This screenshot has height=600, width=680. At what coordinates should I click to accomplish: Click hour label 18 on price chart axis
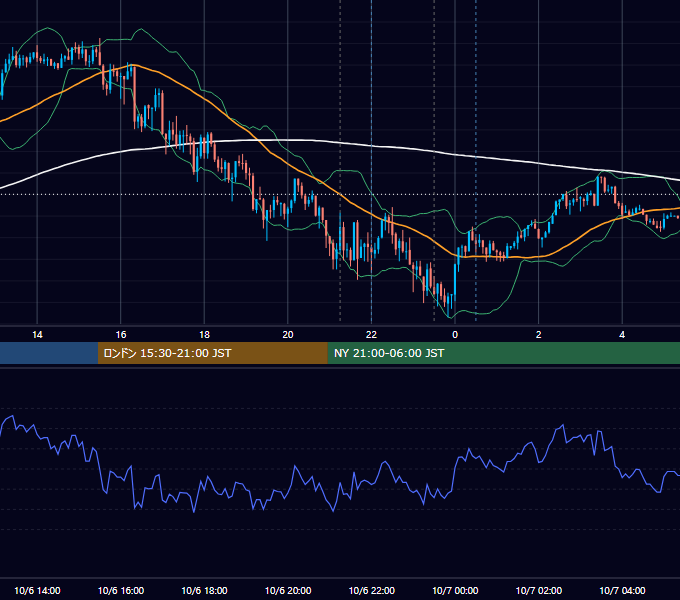(x=204, y=335)
